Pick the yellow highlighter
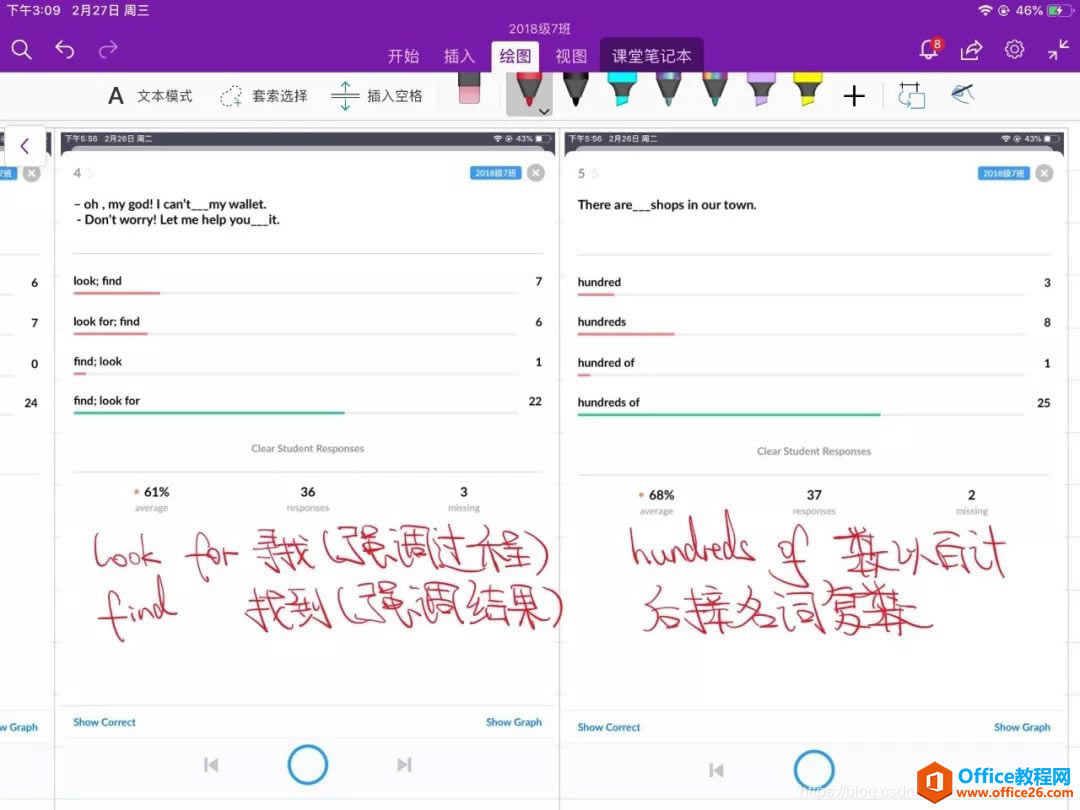The width and height of the screenshot is (1080, 810). click(807, 90)
